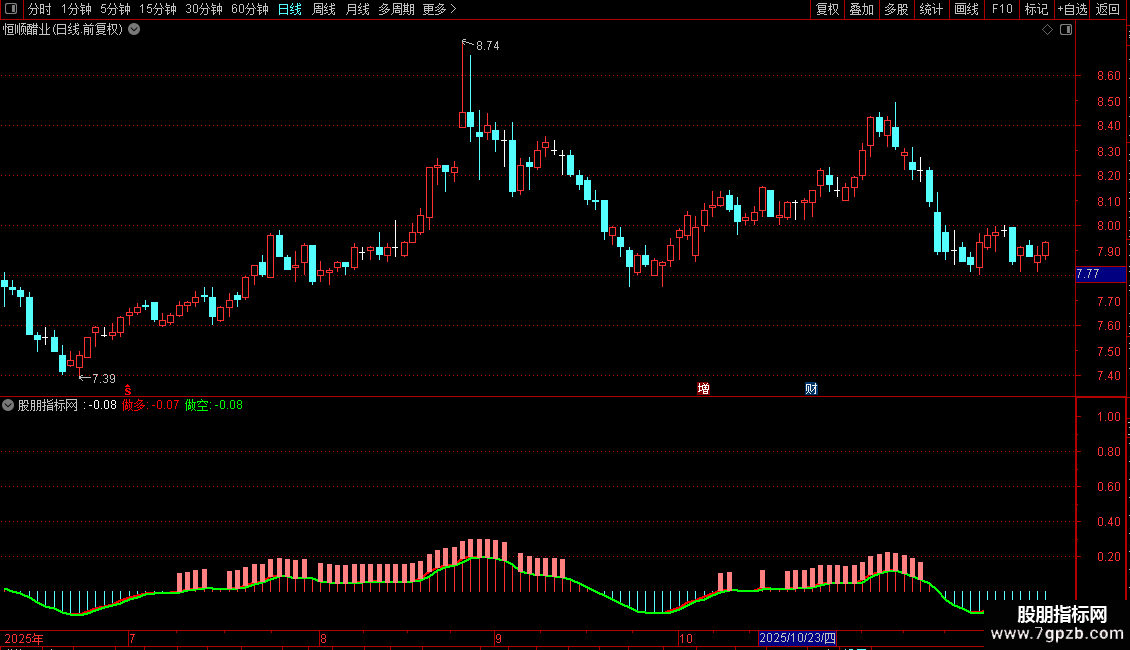1130x650 pixels.
Task: Click month 10 on the time axis
Action: (685, 638)
